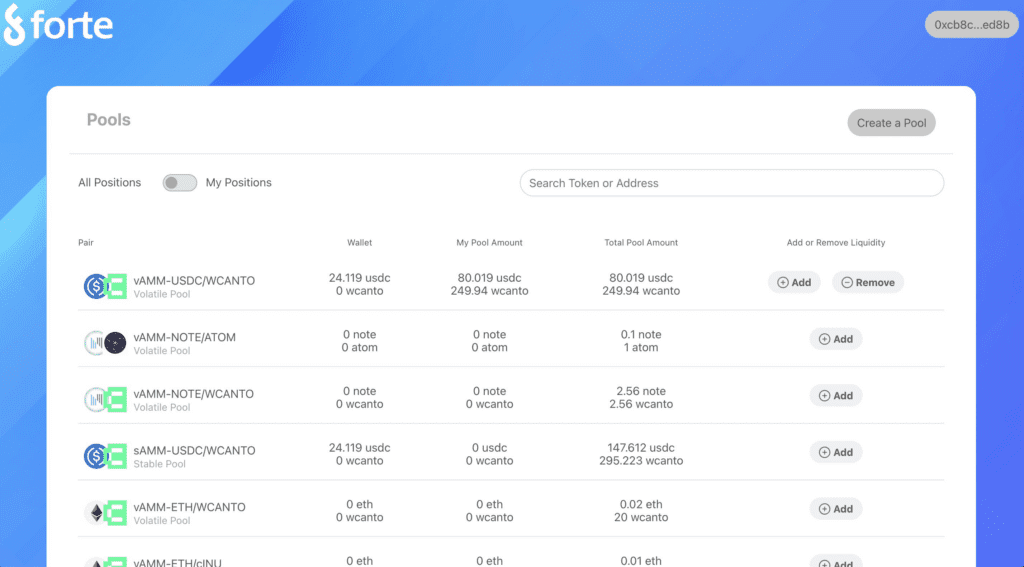This screenshot has width=1024, height=567.
Task: Click the Stable Pool label
Action: click(159, 464)
